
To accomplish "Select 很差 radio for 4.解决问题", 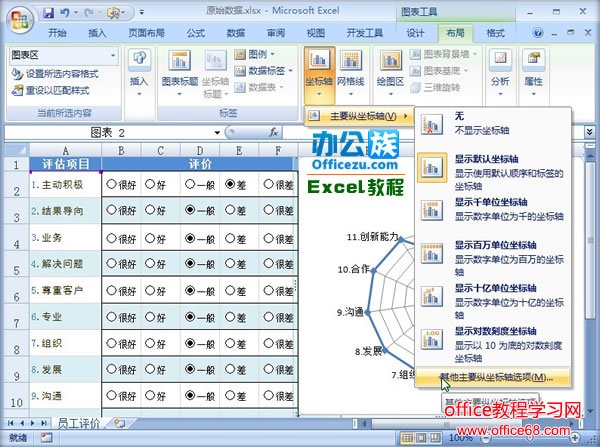I will (x=269, y=263).
